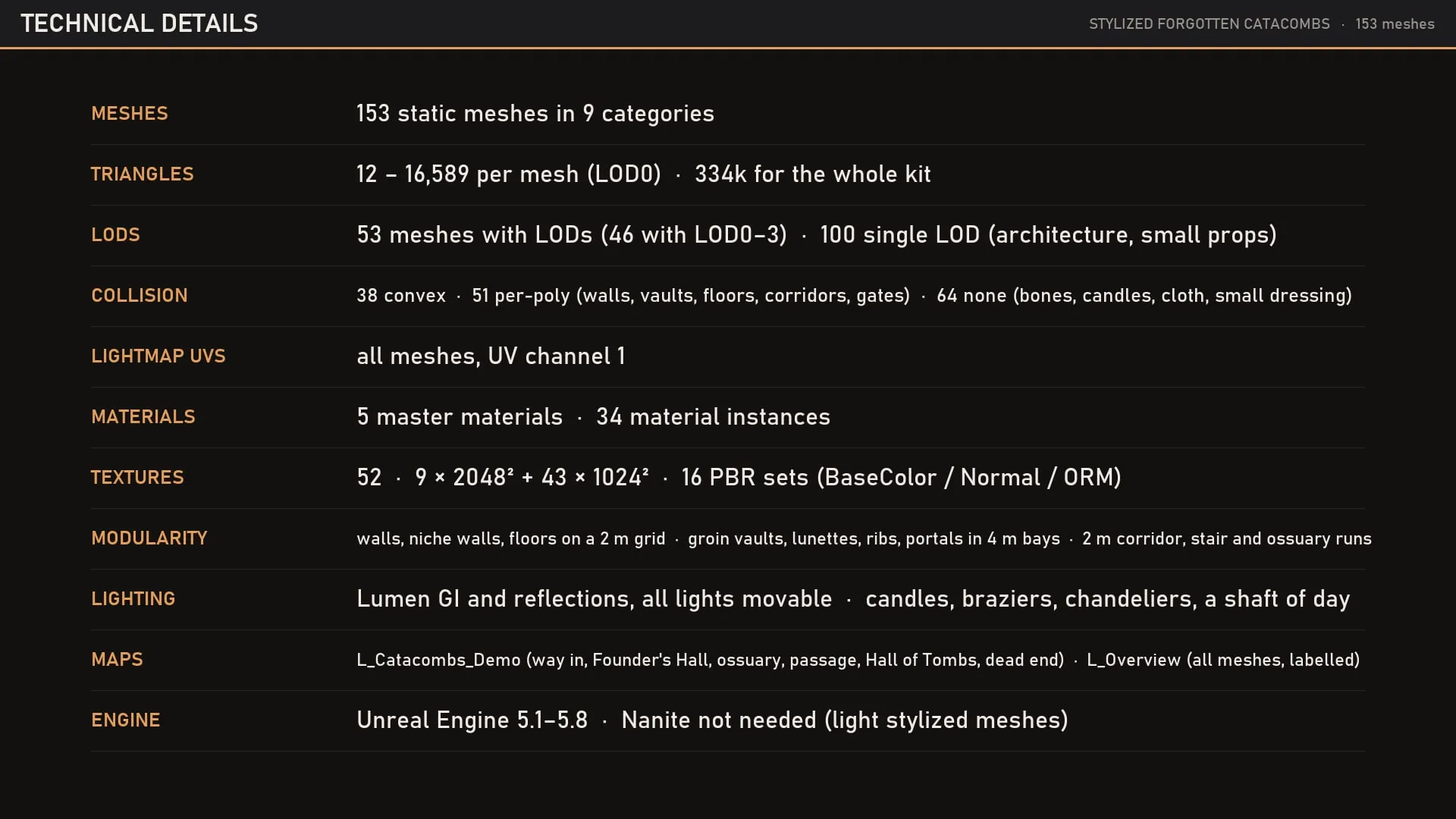This screenshot has width=1456, height=819.
Task: Click '34 material instances' text
Action: pyautogui.click(x=713, y=417)
